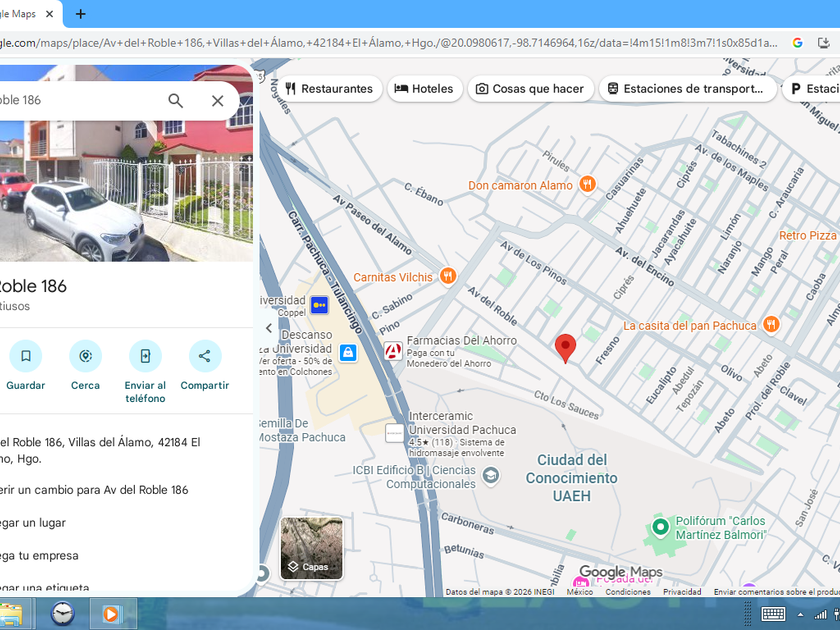Click the browser address bar URL
Viewport: 840px width, 630px height.
(388, 43)
